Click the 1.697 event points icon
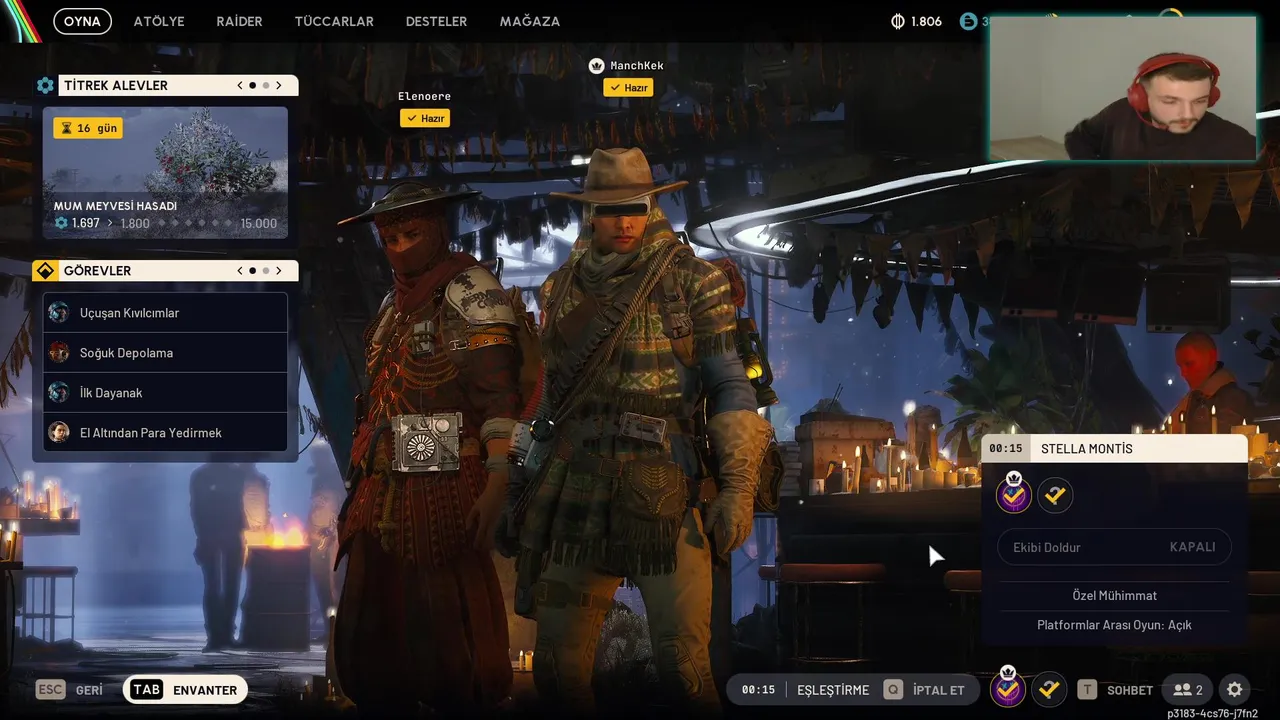The image size is (1280, 720). (61, 223)
